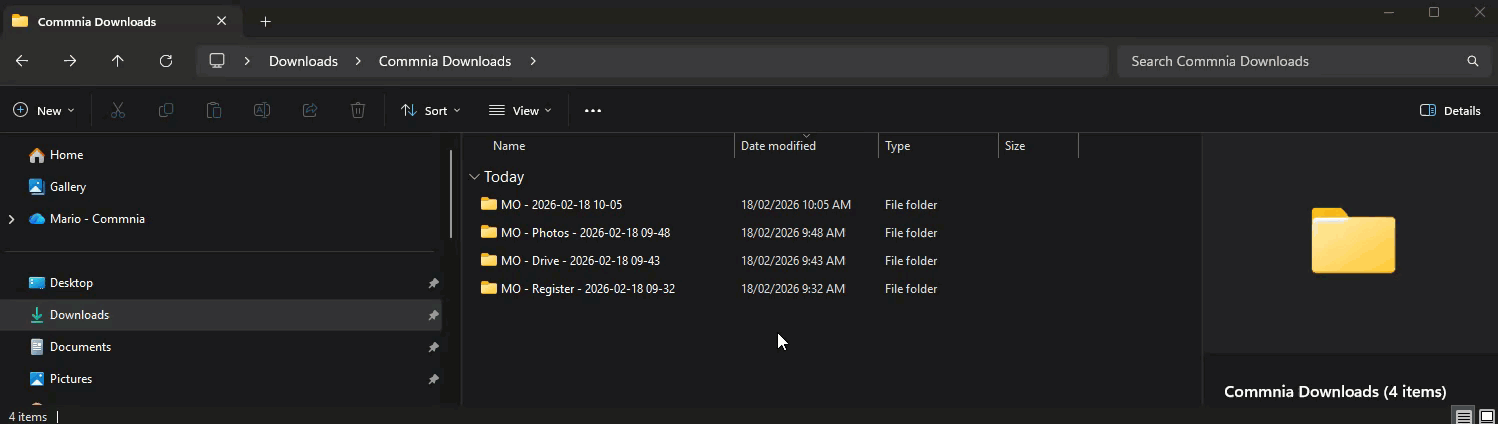Click the Back navigation arrow
Viewport: 1498px width, 424px height.
tap(22, 61)
